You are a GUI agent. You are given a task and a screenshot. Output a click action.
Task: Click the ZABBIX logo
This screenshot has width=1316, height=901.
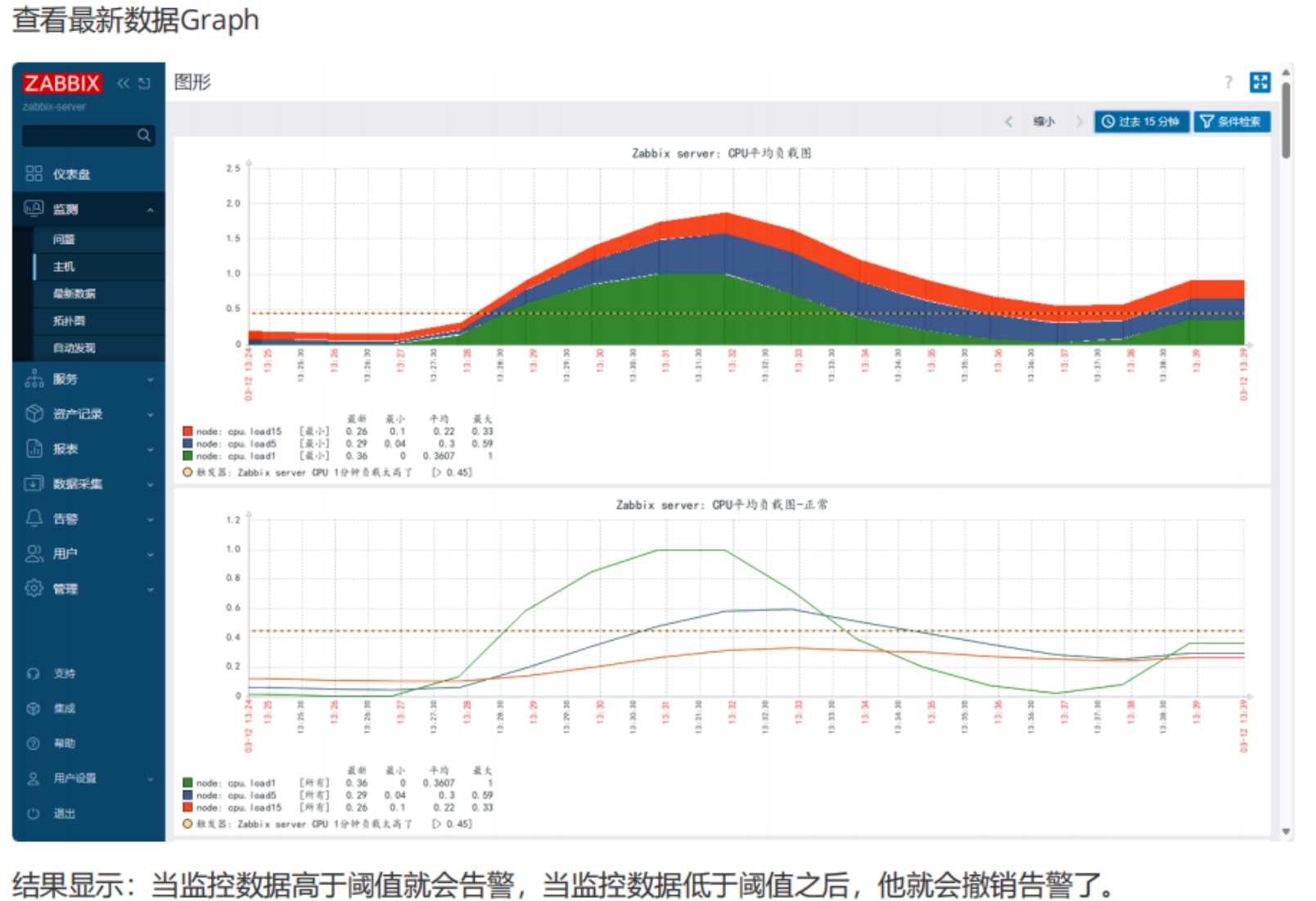click(x=62, y=83)
